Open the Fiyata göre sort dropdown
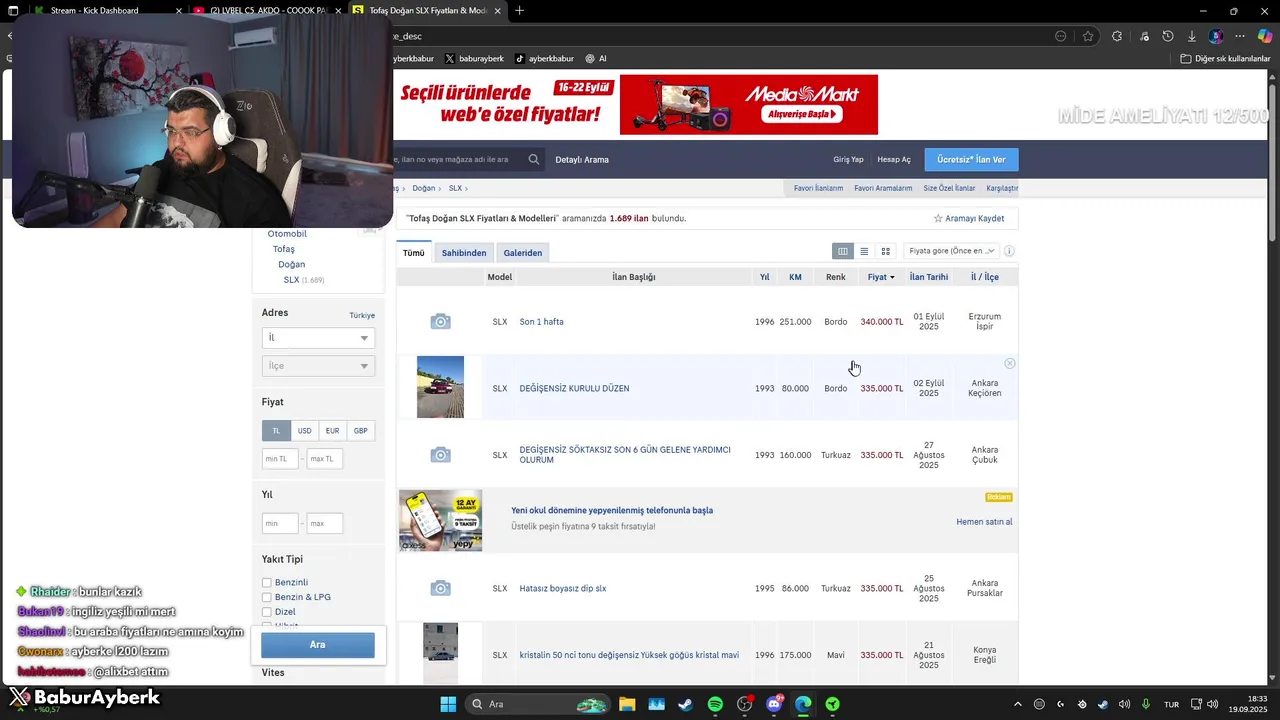 point(952,251)
